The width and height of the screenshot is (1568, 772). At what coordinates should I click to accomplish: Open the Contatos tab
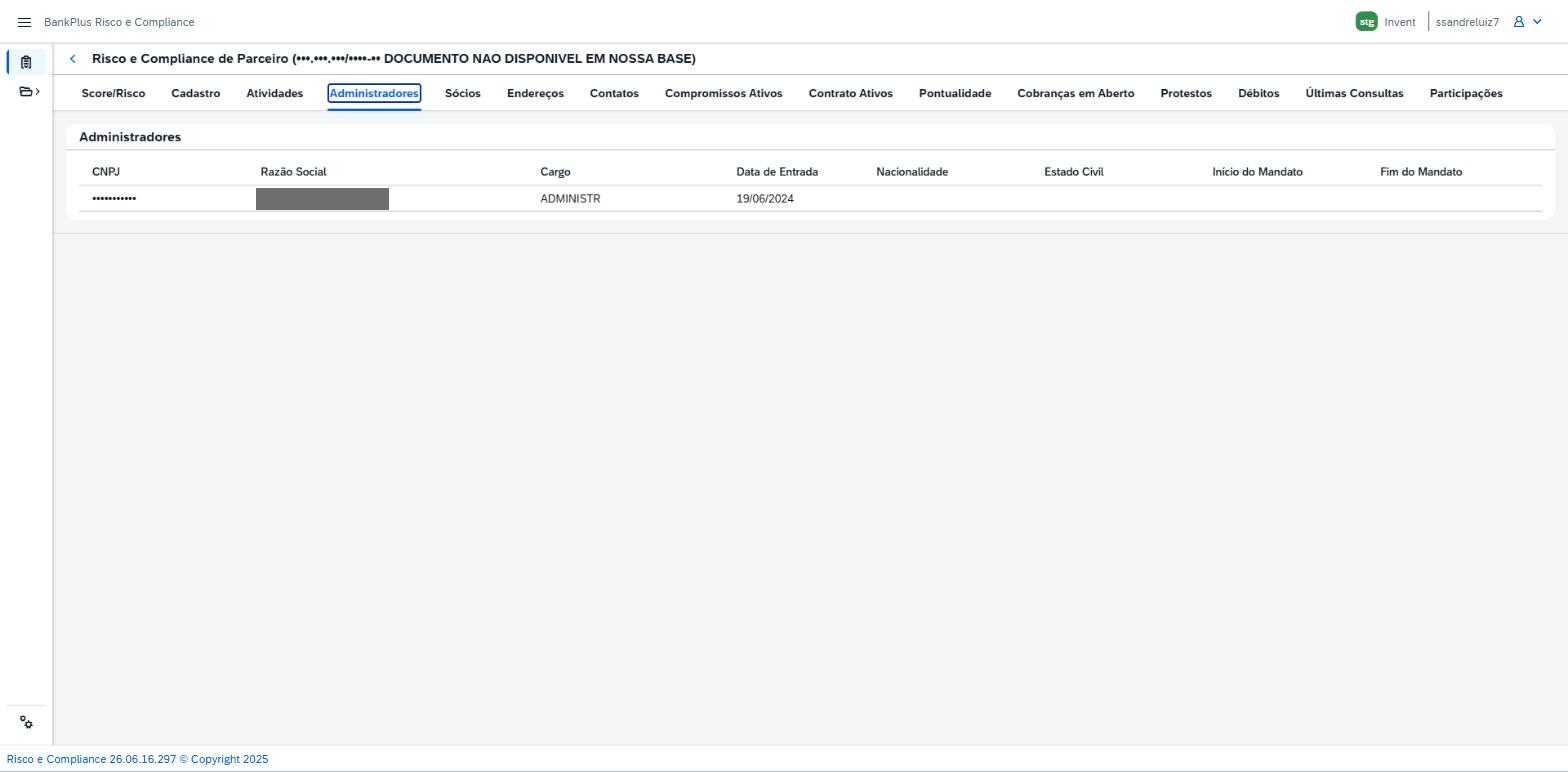point(614,93)
